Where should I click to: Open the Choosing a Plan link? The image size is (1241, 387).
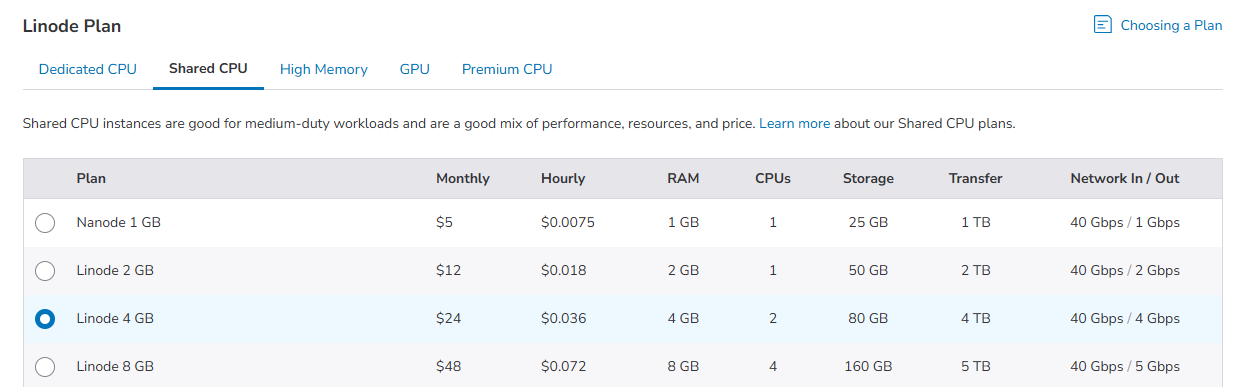pyautogui.click(x=1171, y=25)
